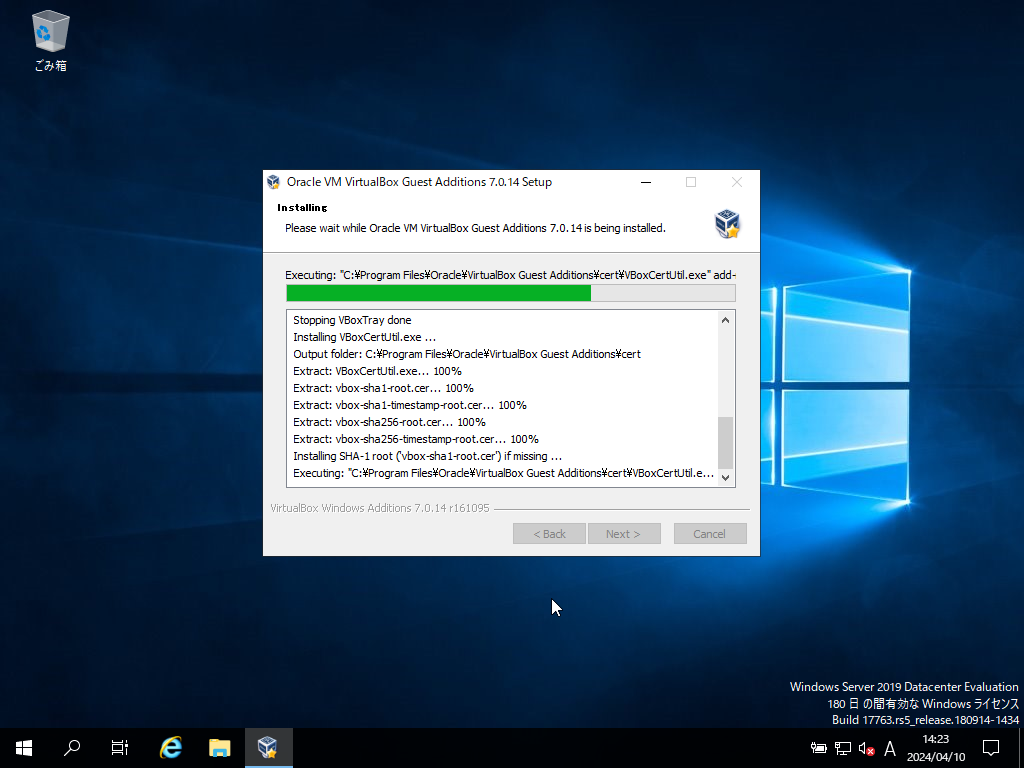Screen dimensions: 1024x768
Task: Click the power/device tray icon
Action: (x=818, y=748)
